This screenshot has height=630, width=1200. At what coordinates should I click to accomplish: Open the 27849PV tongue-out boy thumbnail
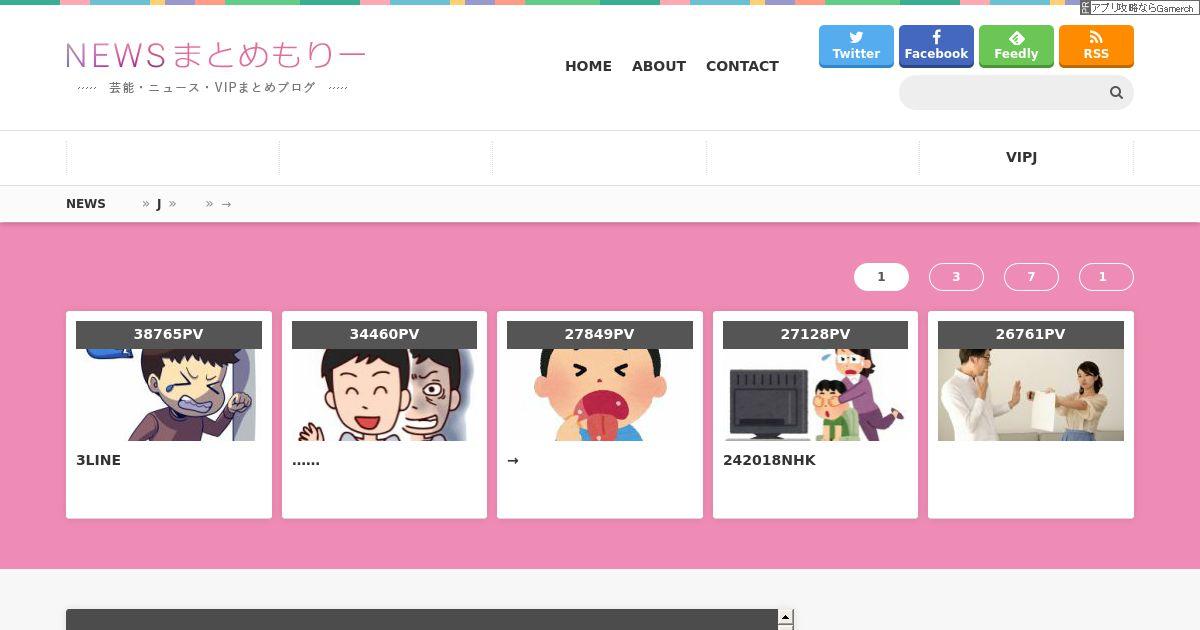[600, 395]
